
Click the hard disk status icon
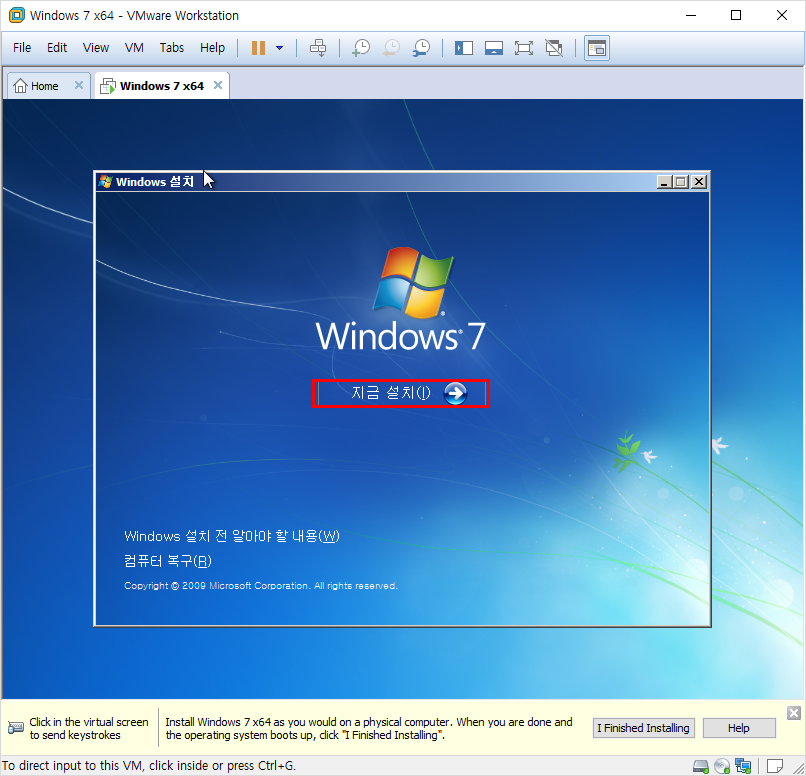click(x=701, y=767)
